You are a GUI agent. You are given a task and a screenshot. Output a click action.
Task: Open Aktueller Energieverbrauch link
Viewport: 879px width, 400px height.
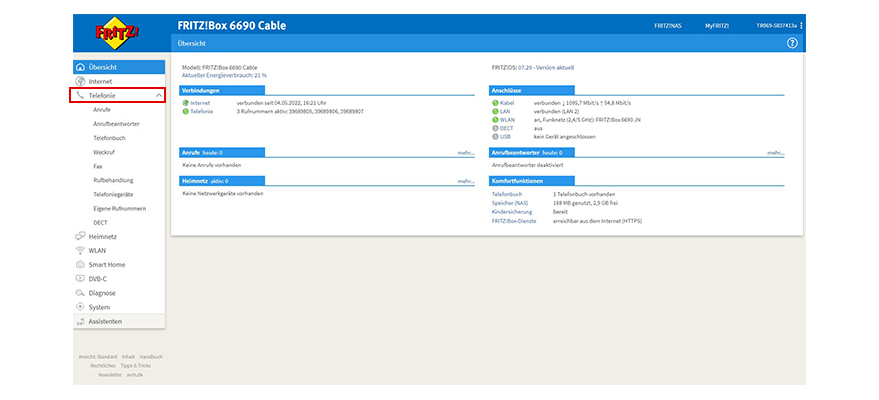223,75
